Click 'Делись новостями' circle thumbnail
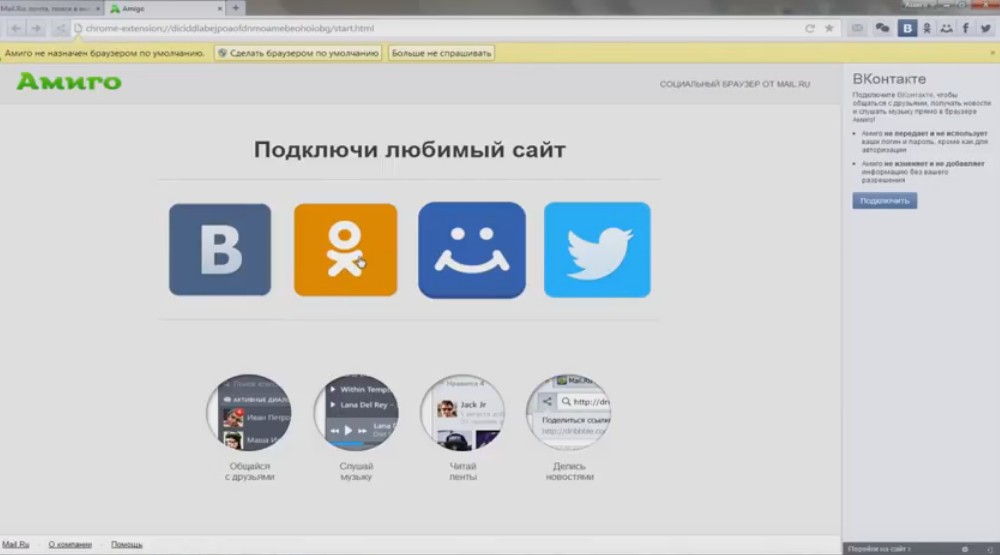This screenshot has width=1000, height=555. (569, 412)
